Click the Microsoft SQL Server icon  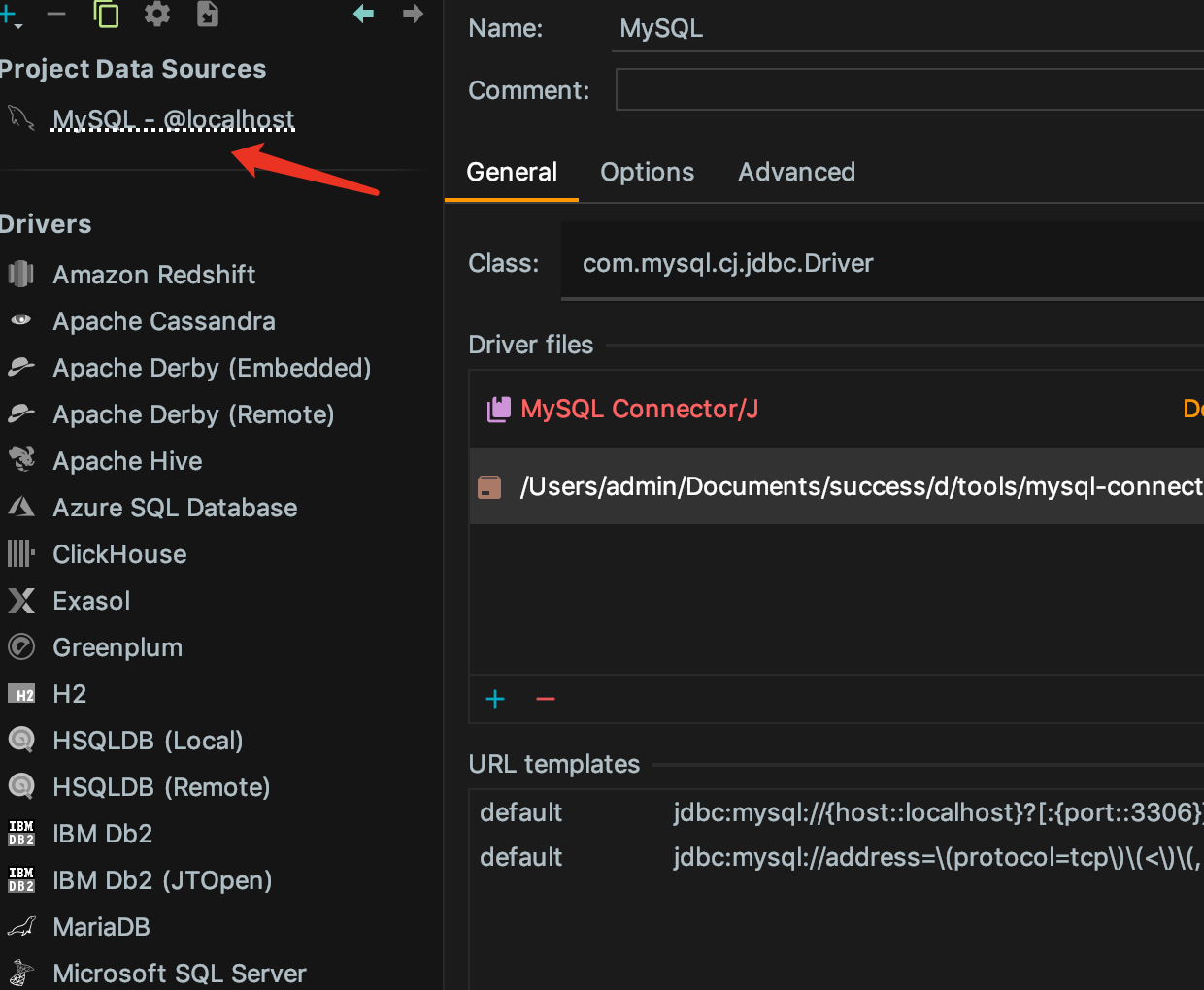pos(21,973)
